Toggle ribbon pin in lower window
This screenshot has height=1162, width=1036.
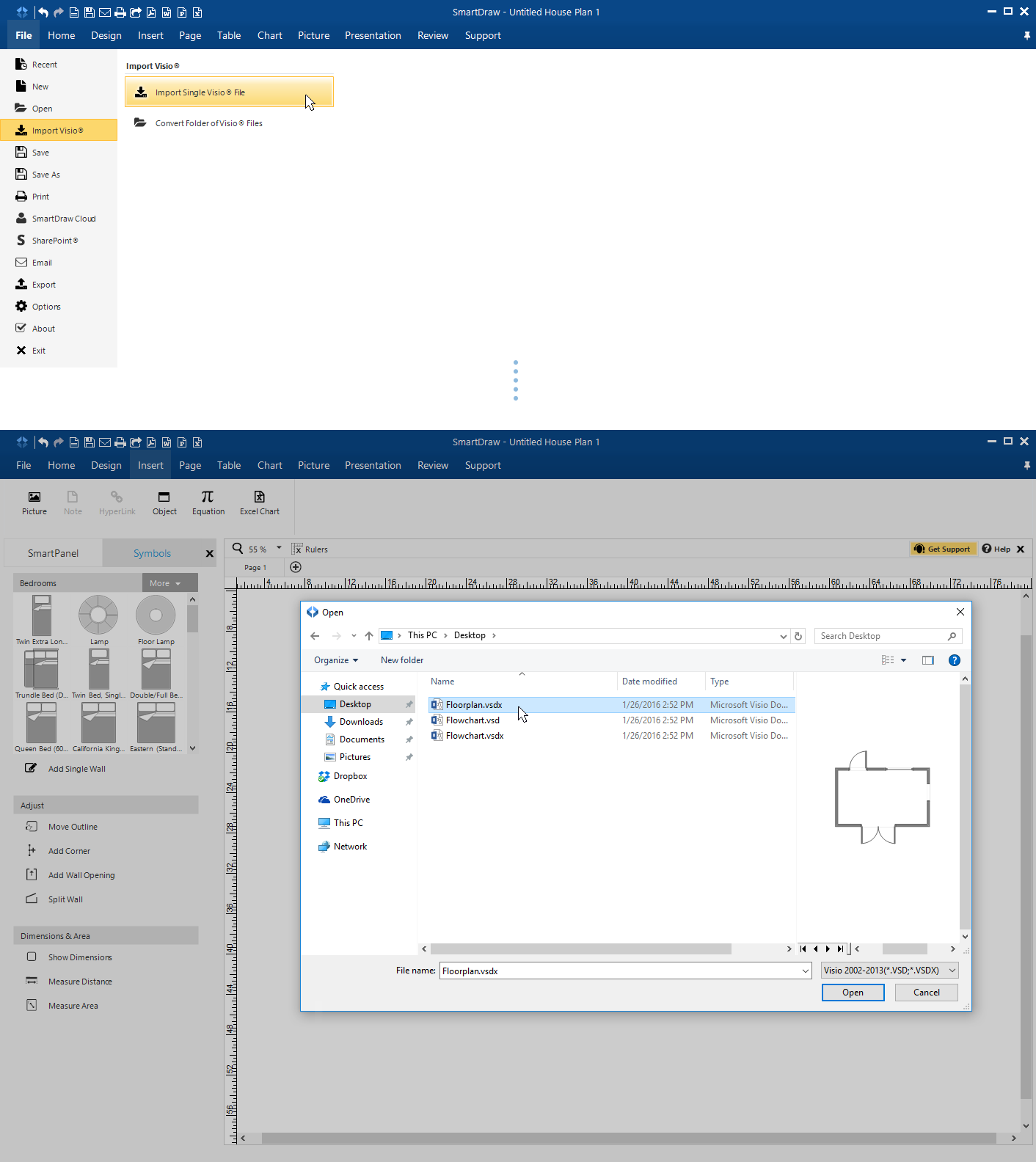click(x=1027, y=466)
